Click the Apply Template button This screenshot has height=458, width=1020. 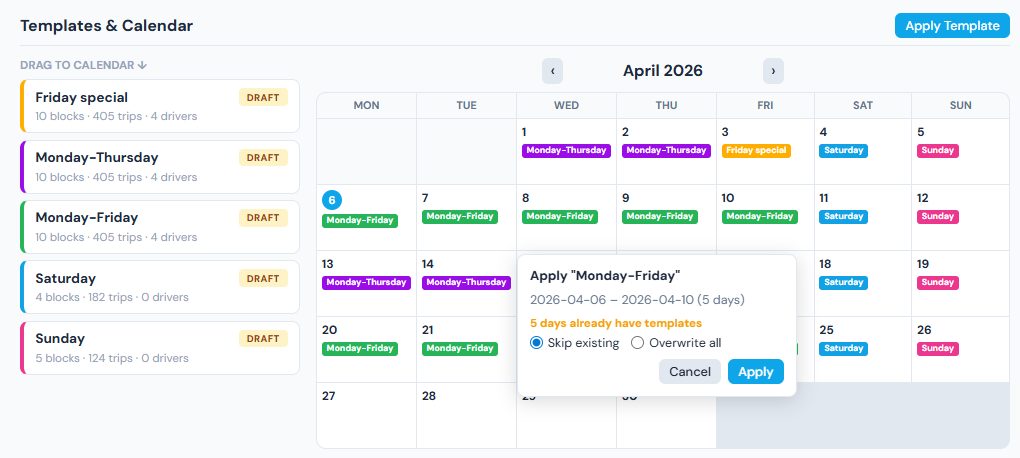[951, 26]
